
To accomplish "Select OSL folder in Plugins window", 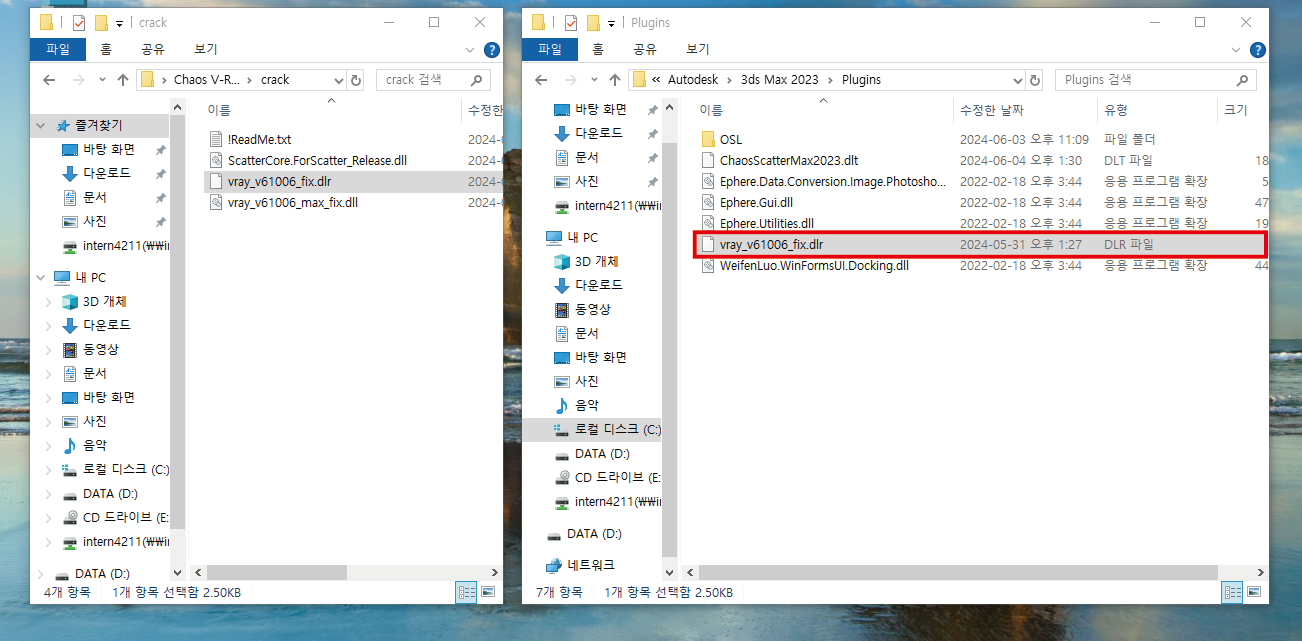I will click(x=731, y=140).
